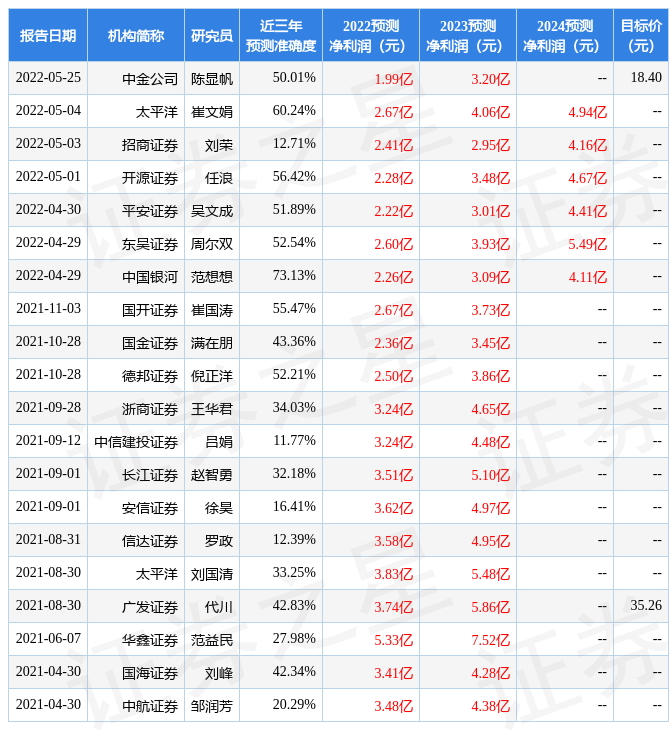Click accuracy value 11.77%
Image resolution: width=669 pixels, height=730 pixels.
click(294, 441)
